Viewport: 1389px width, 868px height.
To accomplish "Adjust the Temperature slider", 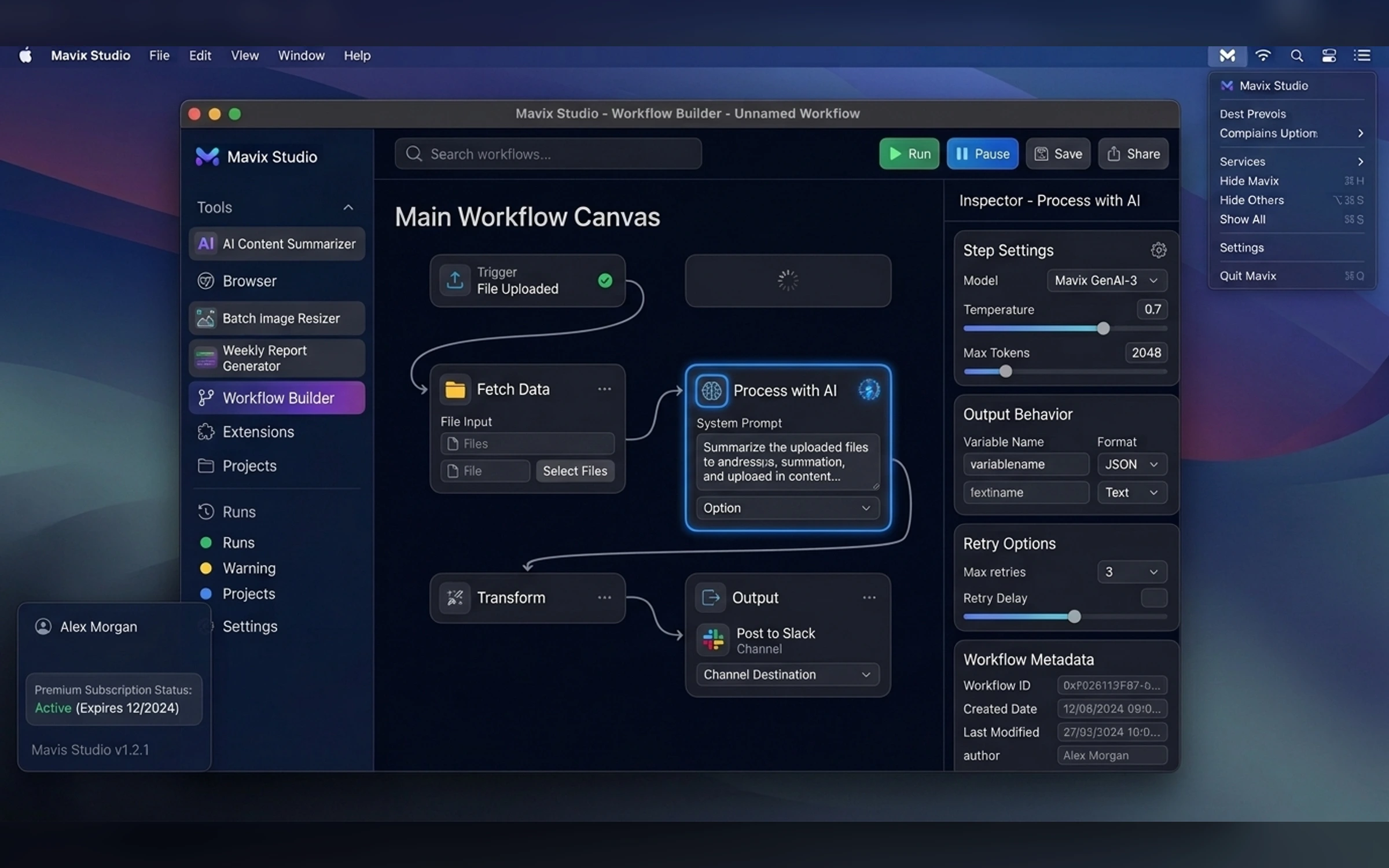I will [x=1103, y=329].
